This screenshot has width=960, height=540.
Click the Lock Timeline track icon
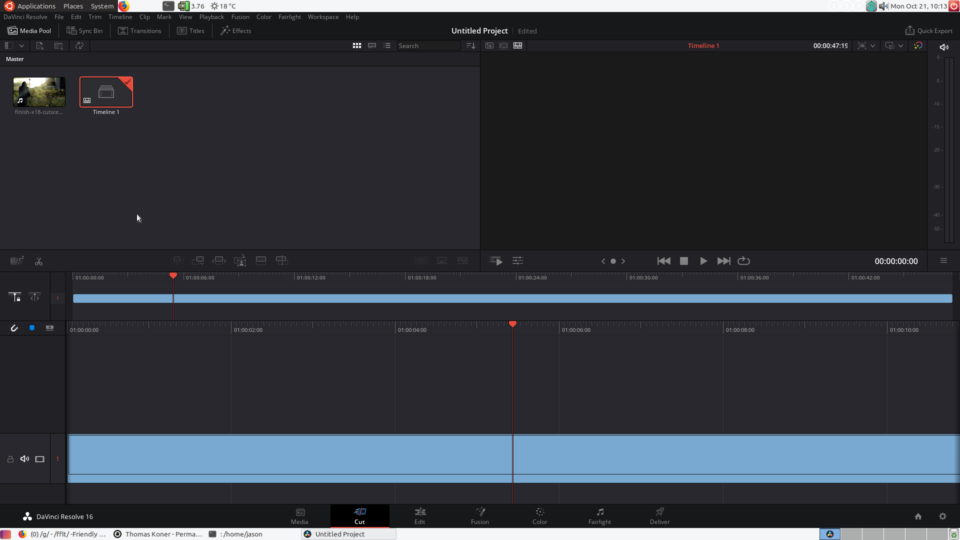click(x=15, y=297)
